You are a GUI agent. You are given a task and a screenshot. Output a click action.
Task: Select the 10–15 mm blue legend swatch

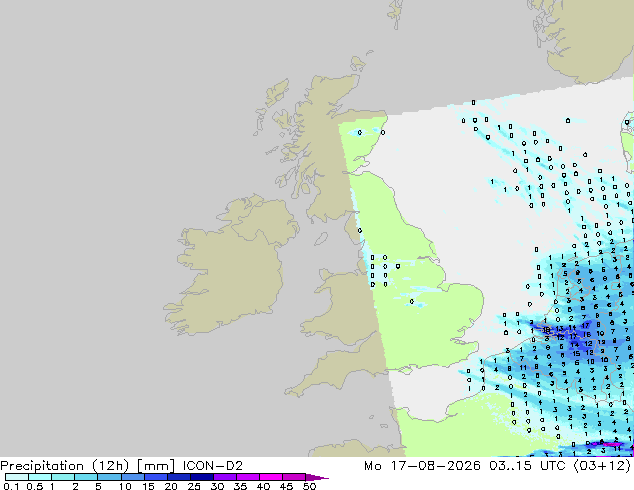133,477
